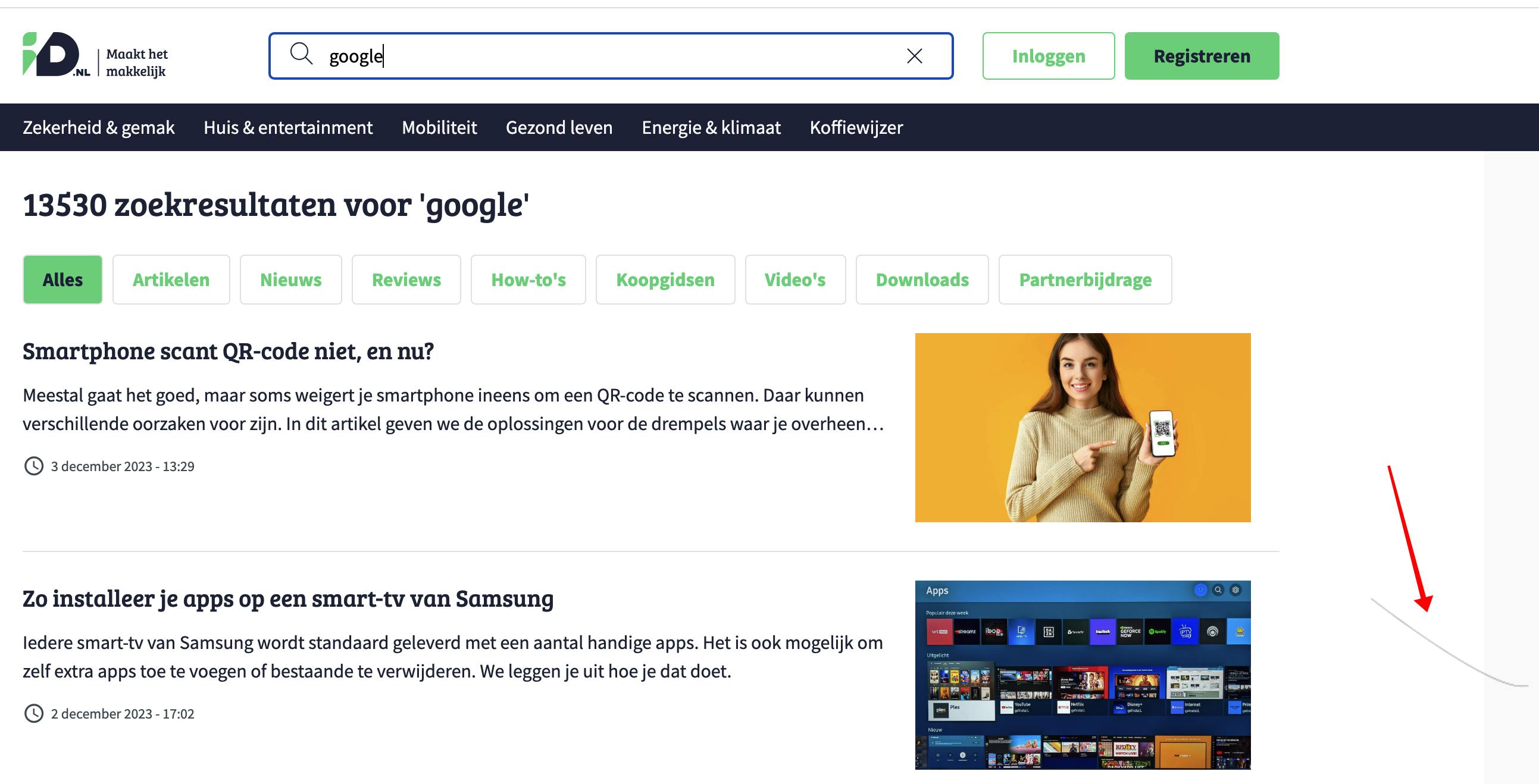Click the search magnifier icon
The width and height of the screenshot is (1539, 784).
(x=302, y=55)
